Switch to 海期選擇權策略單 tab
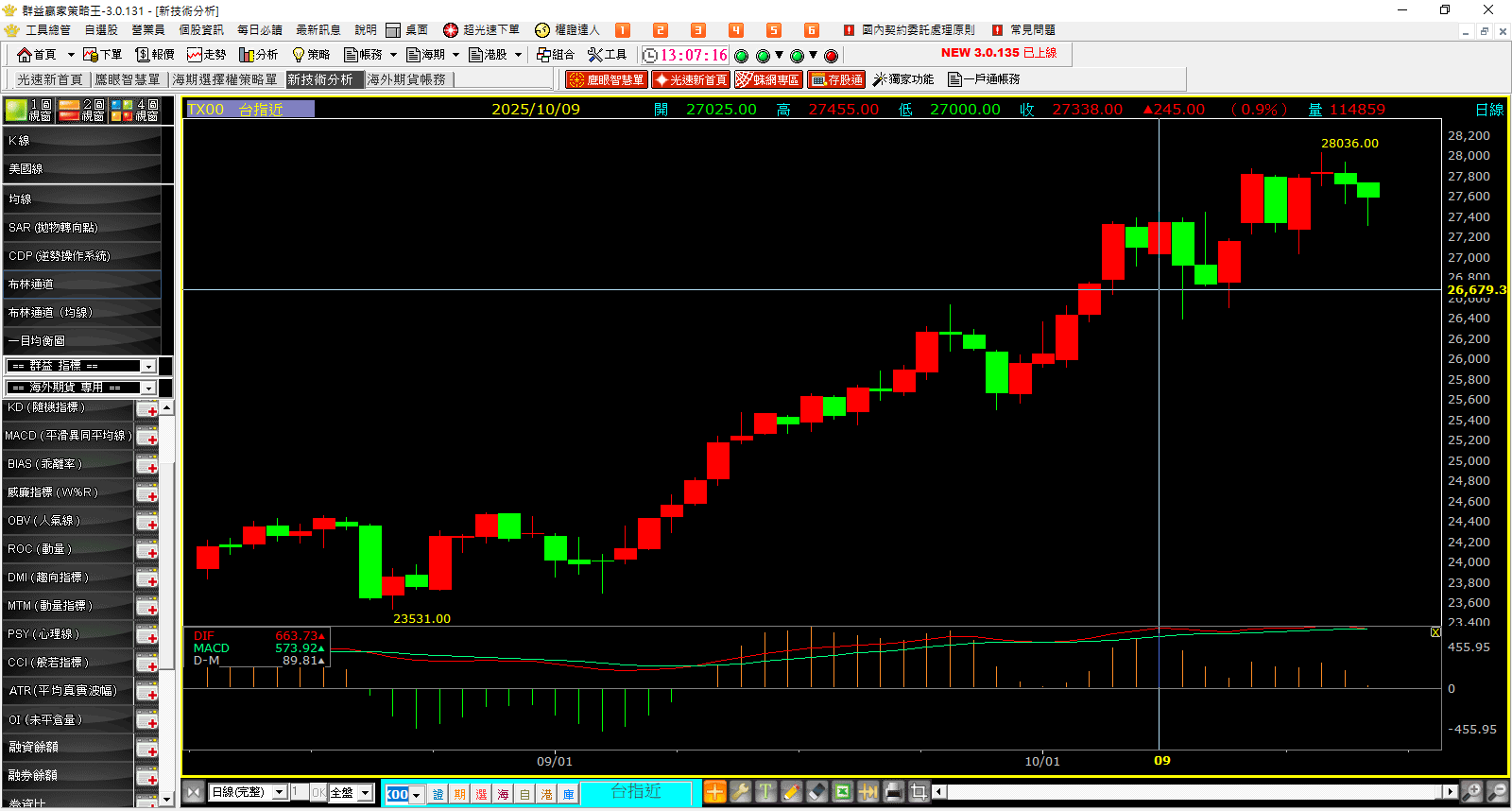The height and width of the screenshot is (811, 1512). [x=225, y=79]
